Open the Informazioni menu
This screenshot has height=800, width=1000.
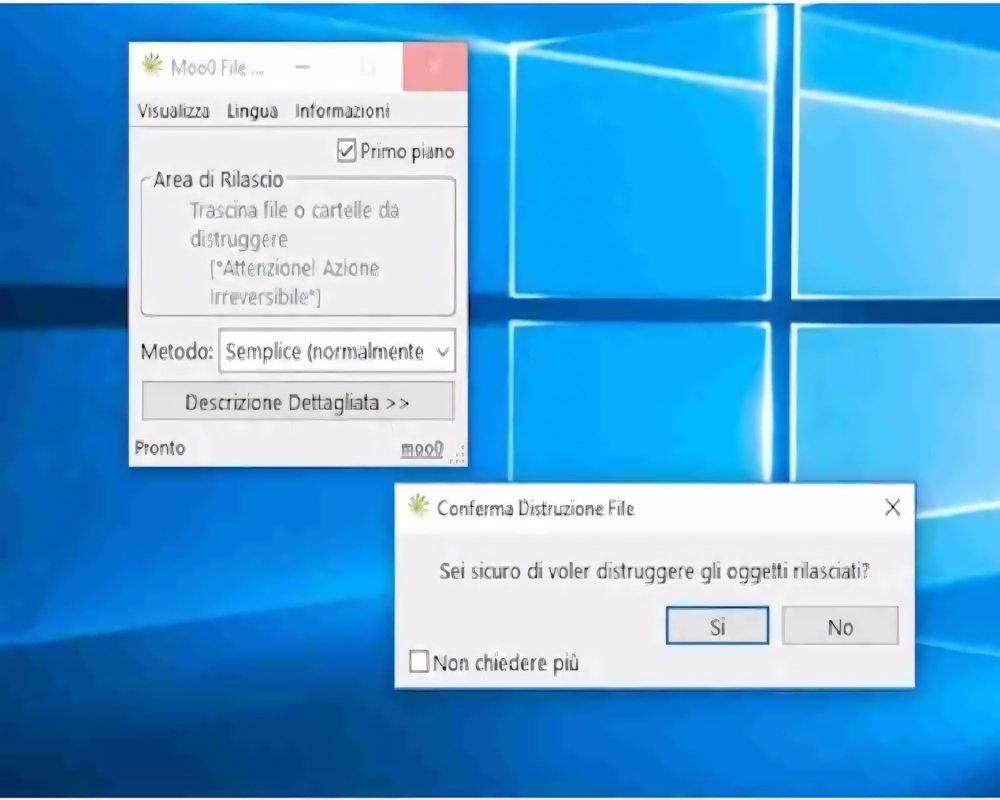(342, 111)
